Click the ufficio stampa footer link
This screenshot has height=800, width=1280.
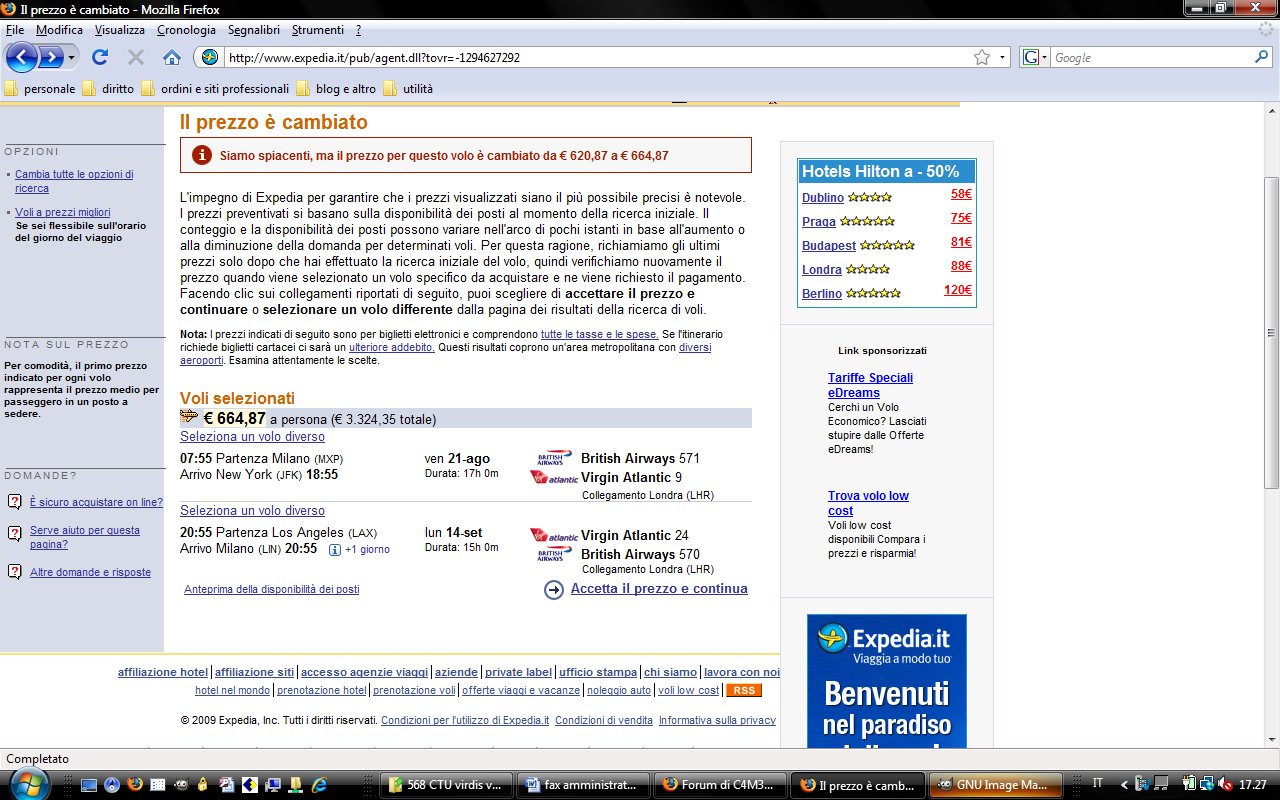coord(598,672)
